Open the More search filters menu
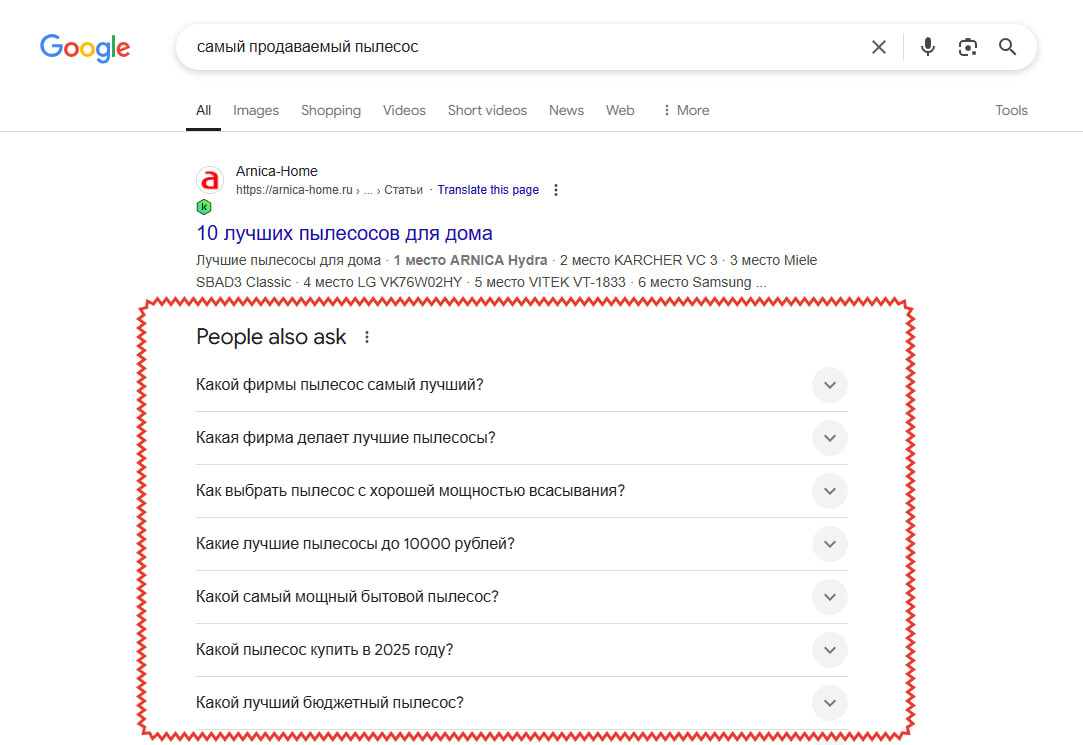The height and width of the screenshot is (745, 1083). [x=686, y=111]
